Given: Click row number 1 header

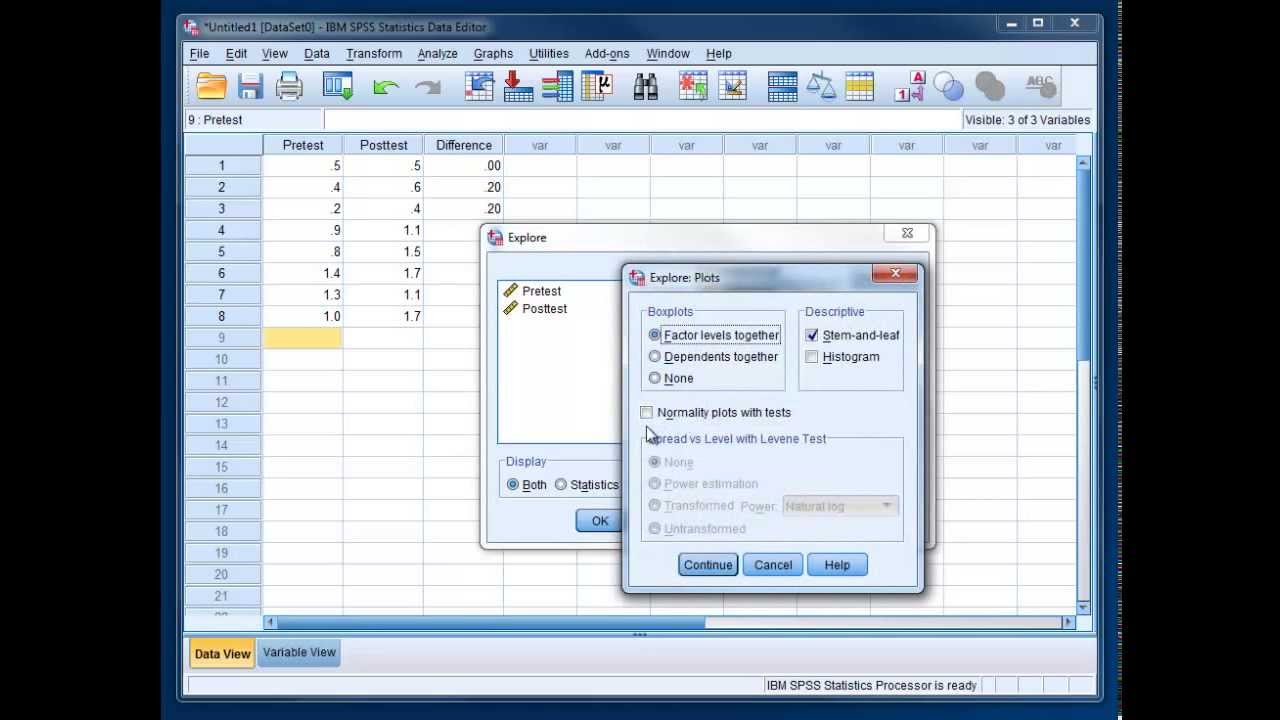Looking at the screenshot, I should [222, 166].
